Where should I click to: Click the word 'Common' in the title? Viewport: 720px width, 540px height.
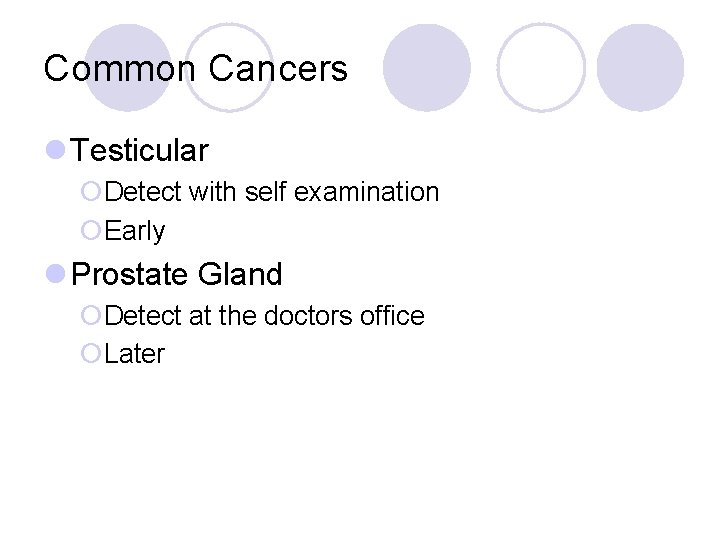[121, 69]
